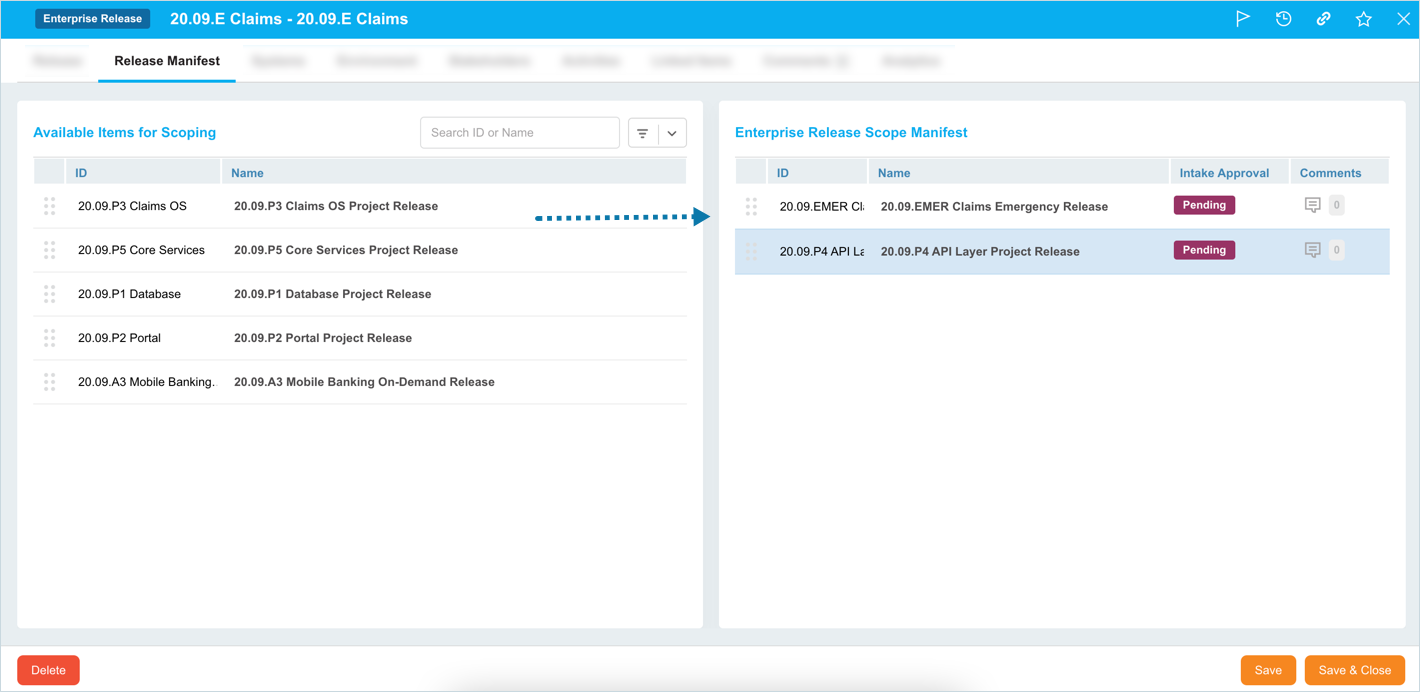Screen dimensions: 1420x692
Task: Open the history clock icon
Action: coord(1283,19)
